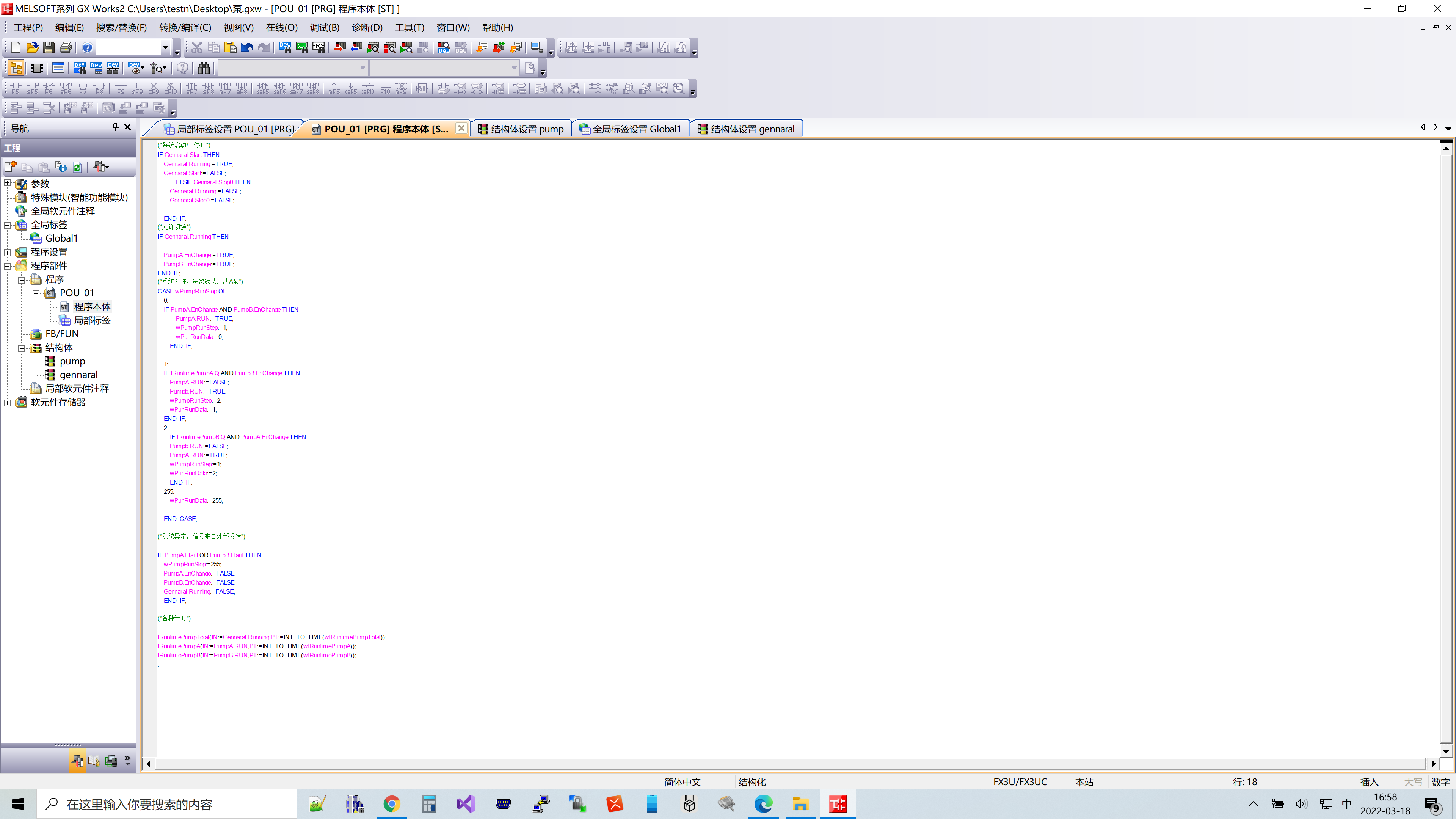Expand the 参数 tree node
The height and width of the screenshot is (819, 1456).
click(x=7, y=183)
